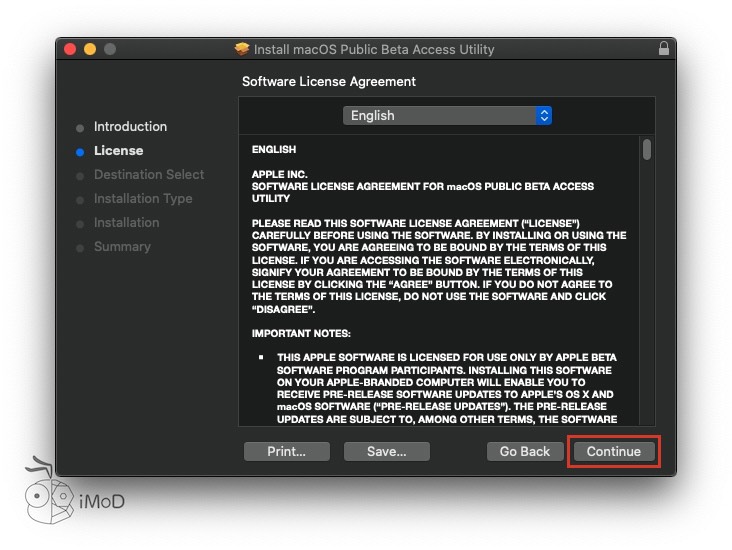Viewport: 732px width, 550px height.
Task: Click the package icon beside the window title
Action: (x=242, y=49)
